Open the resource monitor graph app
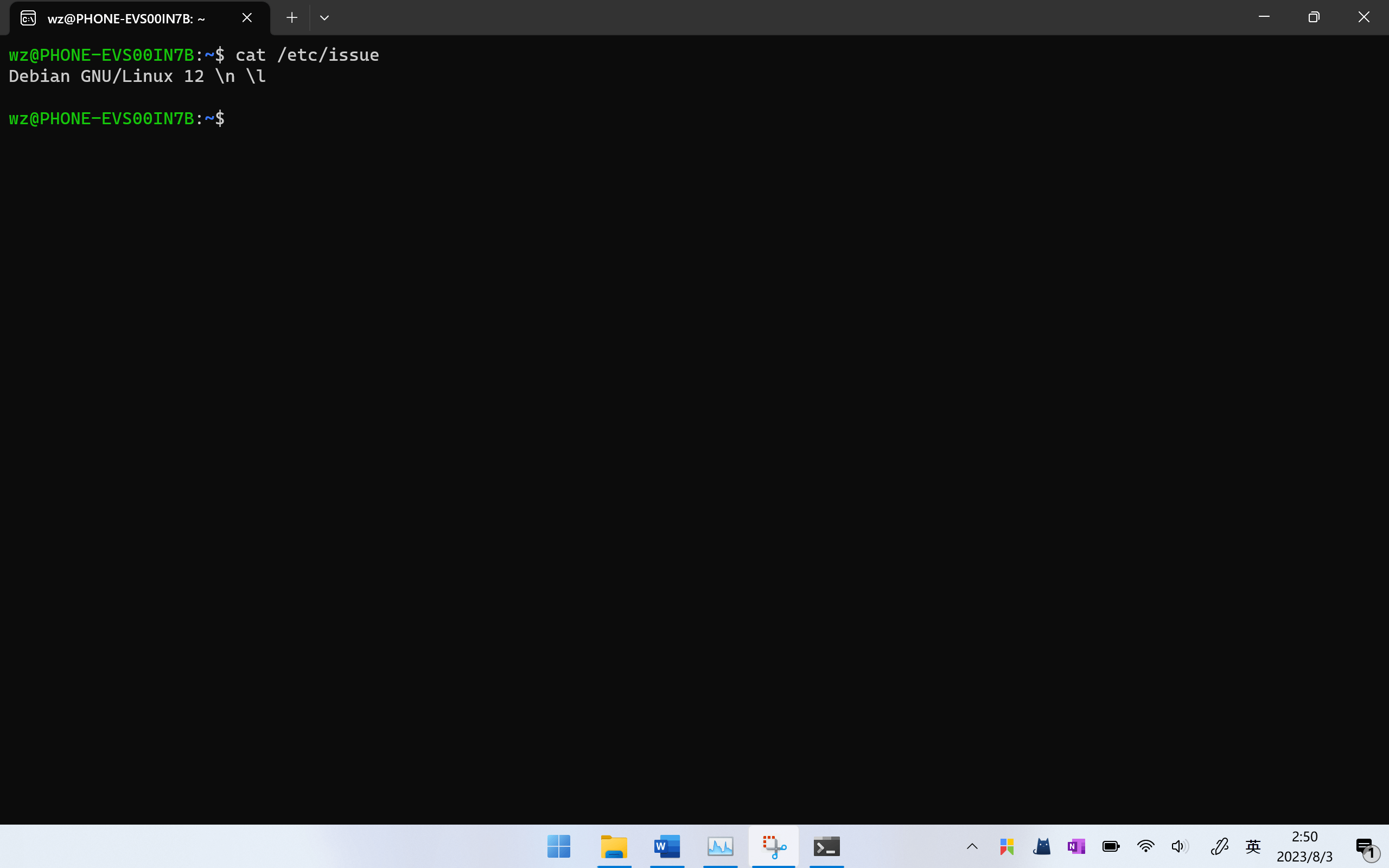1389x868 pixels. (x=721, y=846)
